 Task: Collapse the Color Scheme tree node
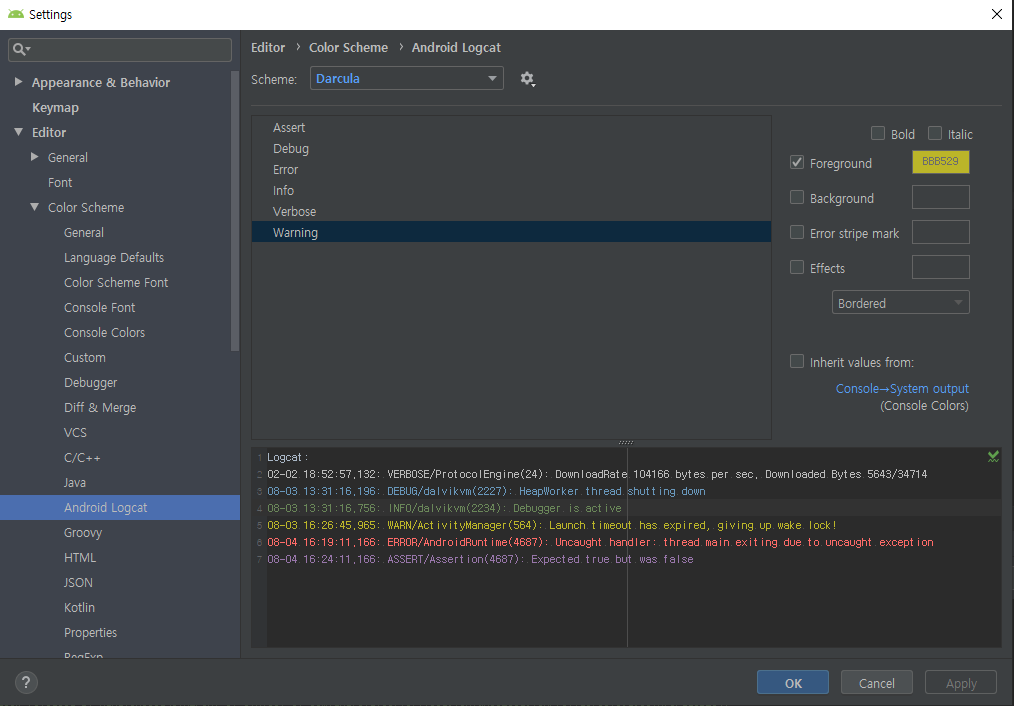pyautogui.click(x=34, y=207)
